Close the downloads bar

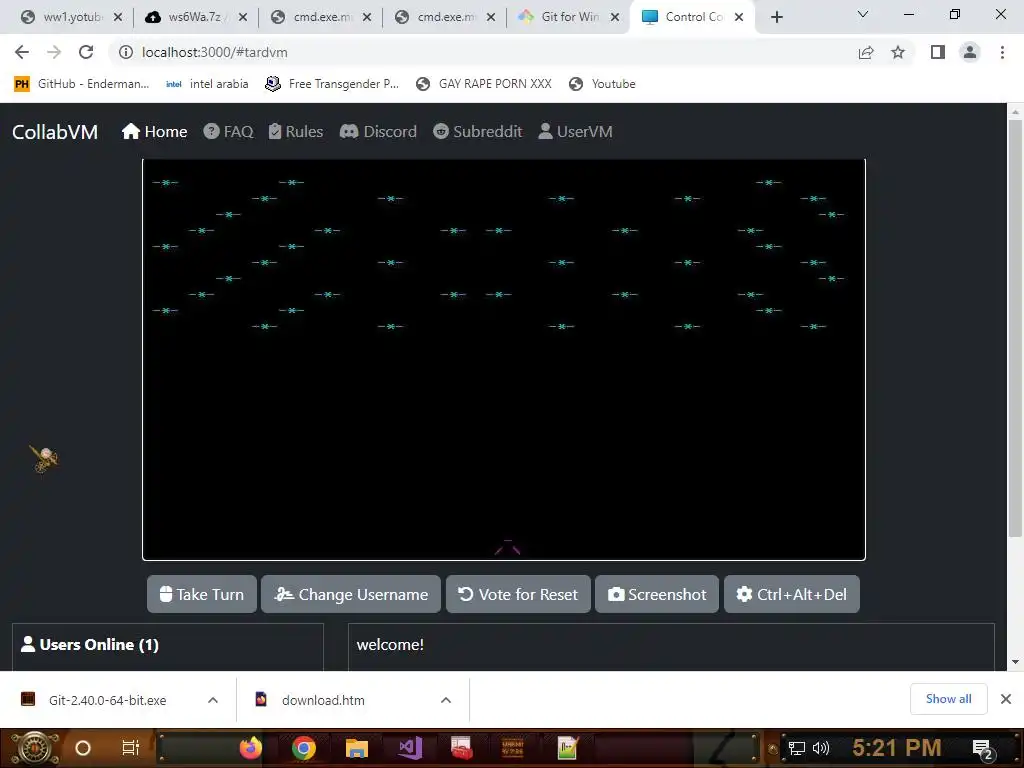pos(1006,699)
